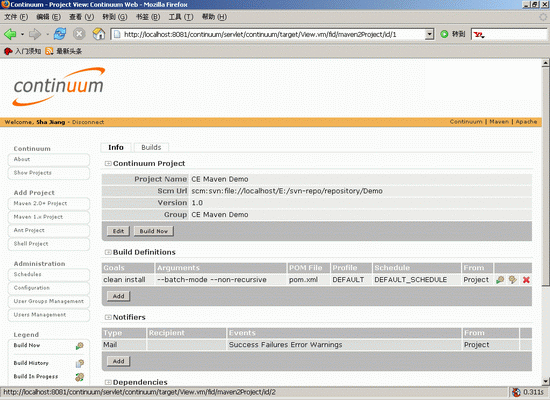Click the green Go icon beside address bar
Image resolution: width=550 pixels, height=400 pixels.
[444, 34]
